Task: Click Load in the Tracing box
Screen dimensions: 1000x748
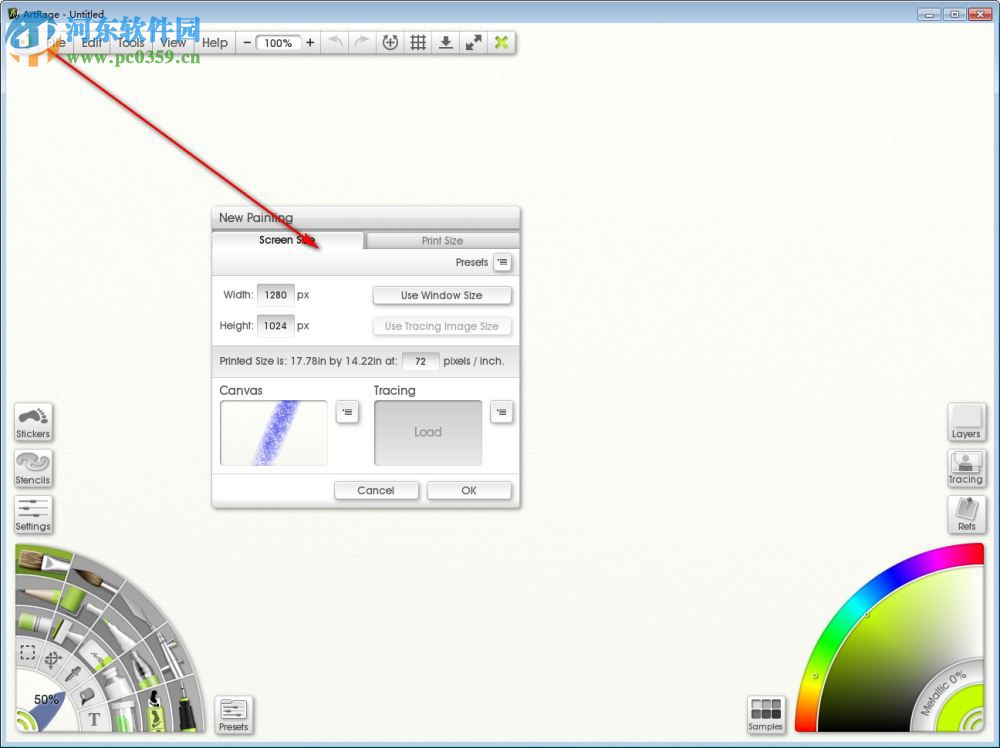Action: click(x=428, y=432)
